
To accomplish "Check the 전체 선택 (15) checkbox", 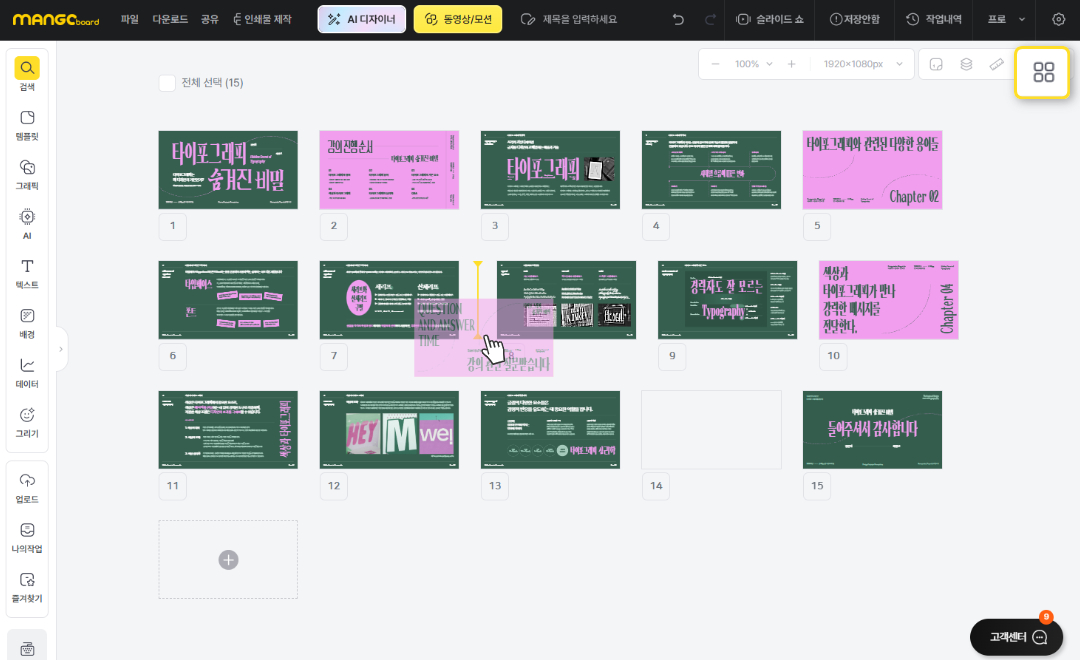I will pyautogui.click(x=167, y=83).
